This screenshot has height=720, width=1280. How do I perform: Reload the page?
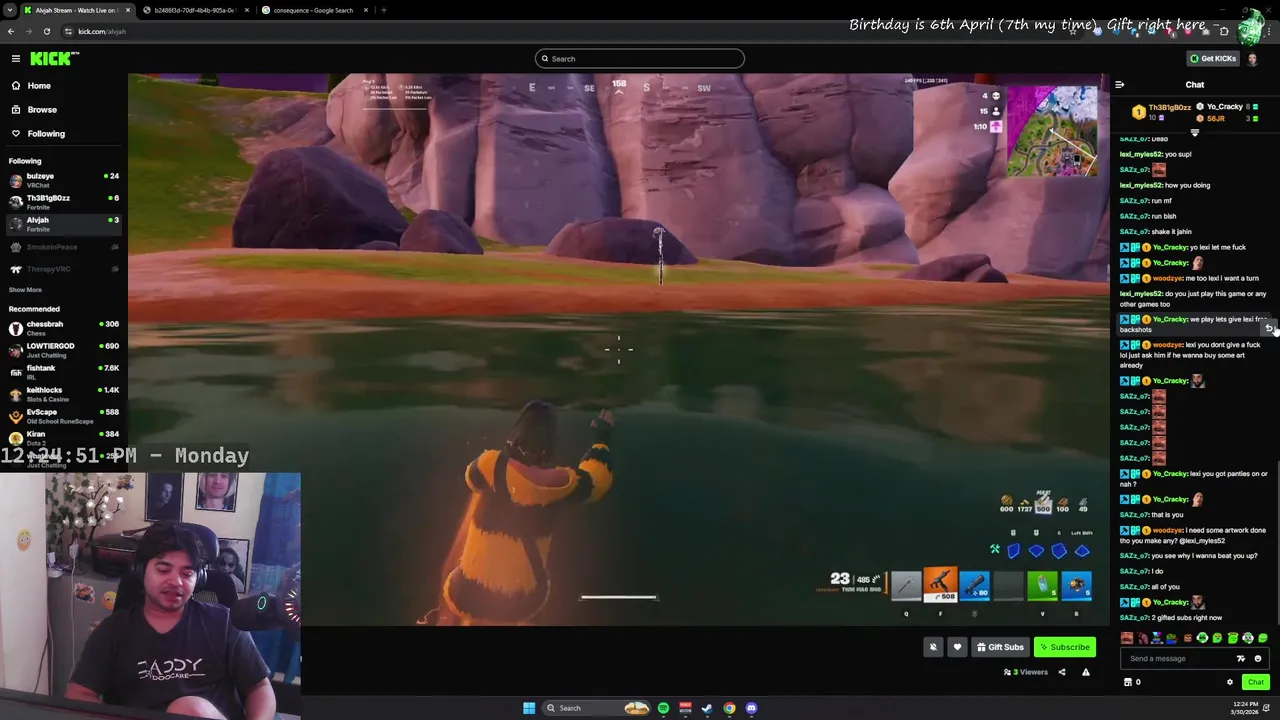pyautogui.click(x=46, y=31)
